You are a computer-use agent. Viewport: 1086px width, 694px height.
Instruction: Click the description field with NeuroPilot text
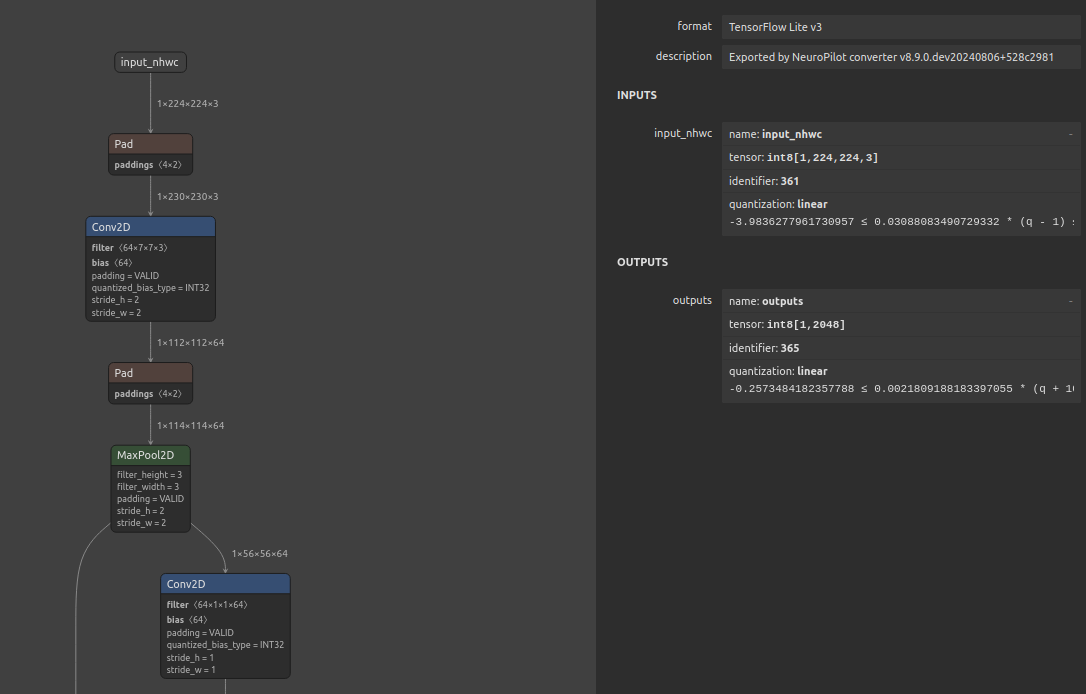click(x=900, y=57)
